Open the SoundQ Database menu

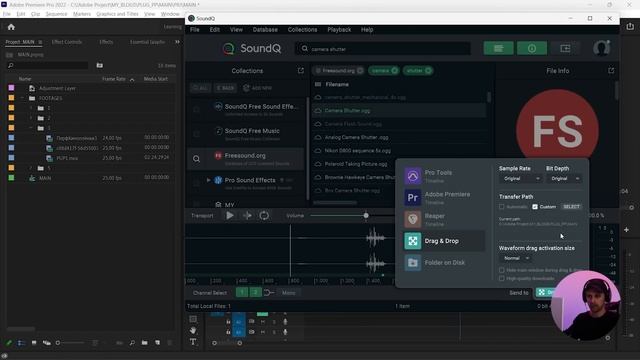pyautogui.click(x=265, y=30)
